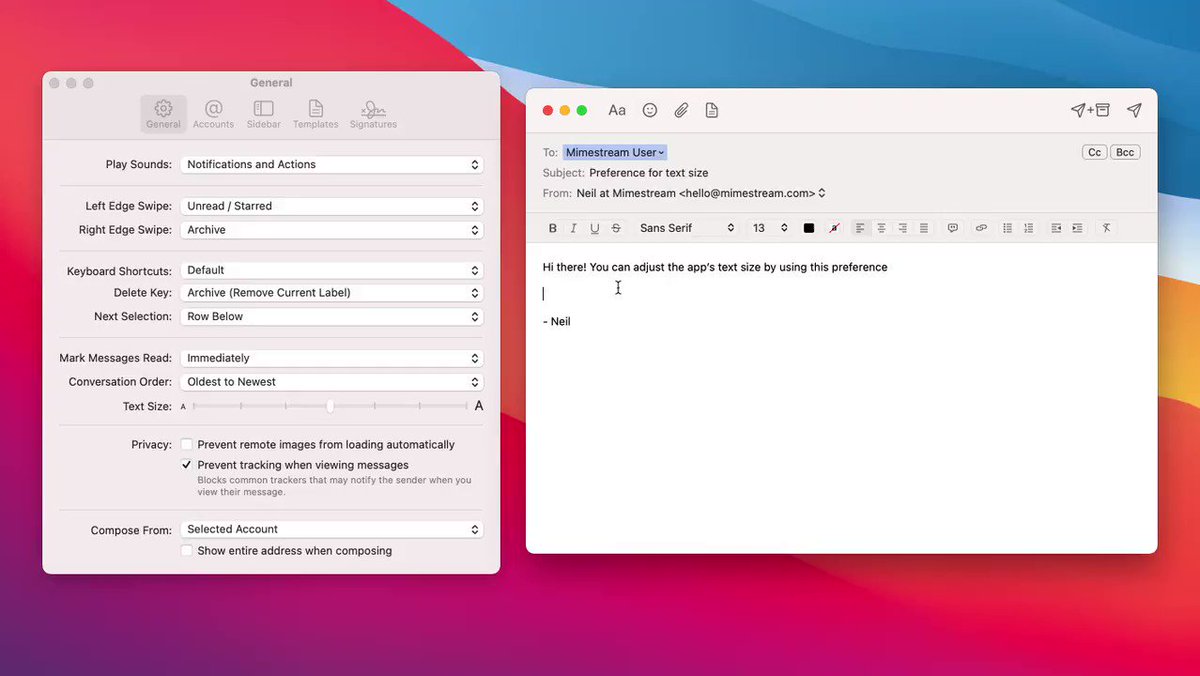The image size is (1200, 676).
Task: Open the Left Edge Swipe dropdown
Action: click(332, 206)
